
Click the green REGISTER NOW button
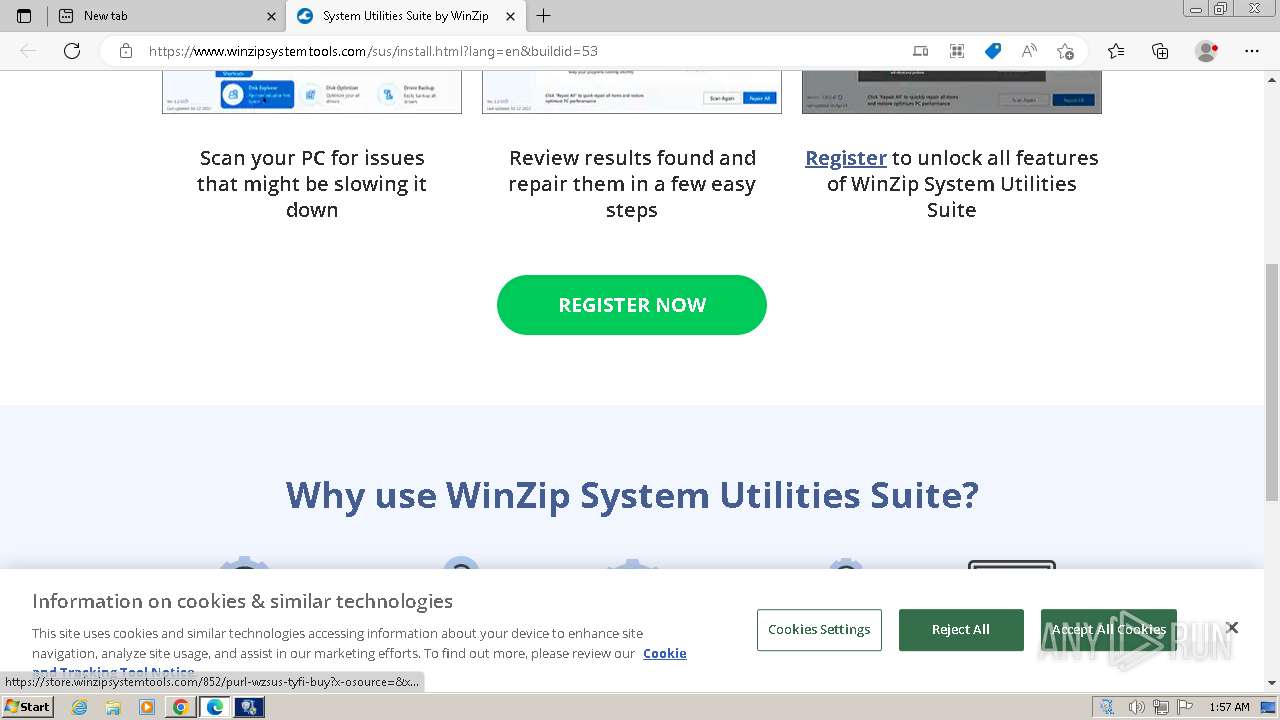632,305
